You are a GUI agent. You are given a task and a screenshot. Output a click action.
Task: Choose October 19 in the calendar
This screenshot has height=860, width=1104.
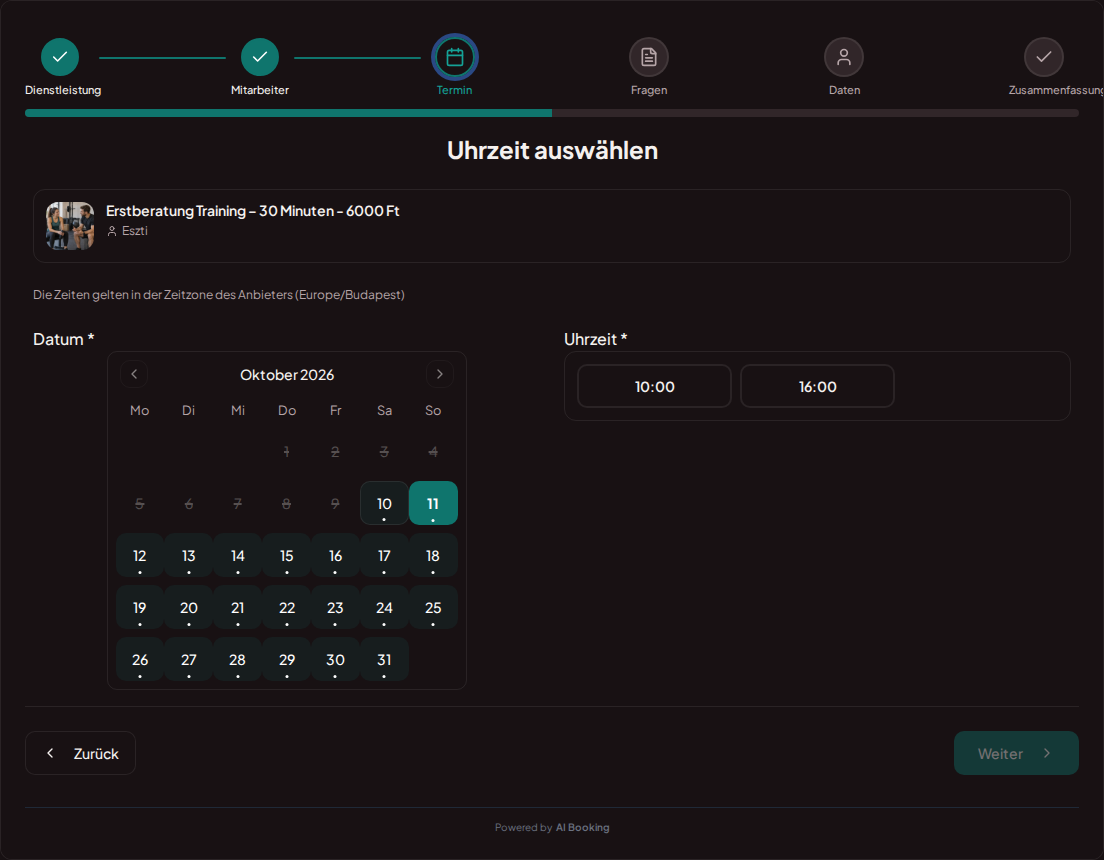tap(140, 607)
